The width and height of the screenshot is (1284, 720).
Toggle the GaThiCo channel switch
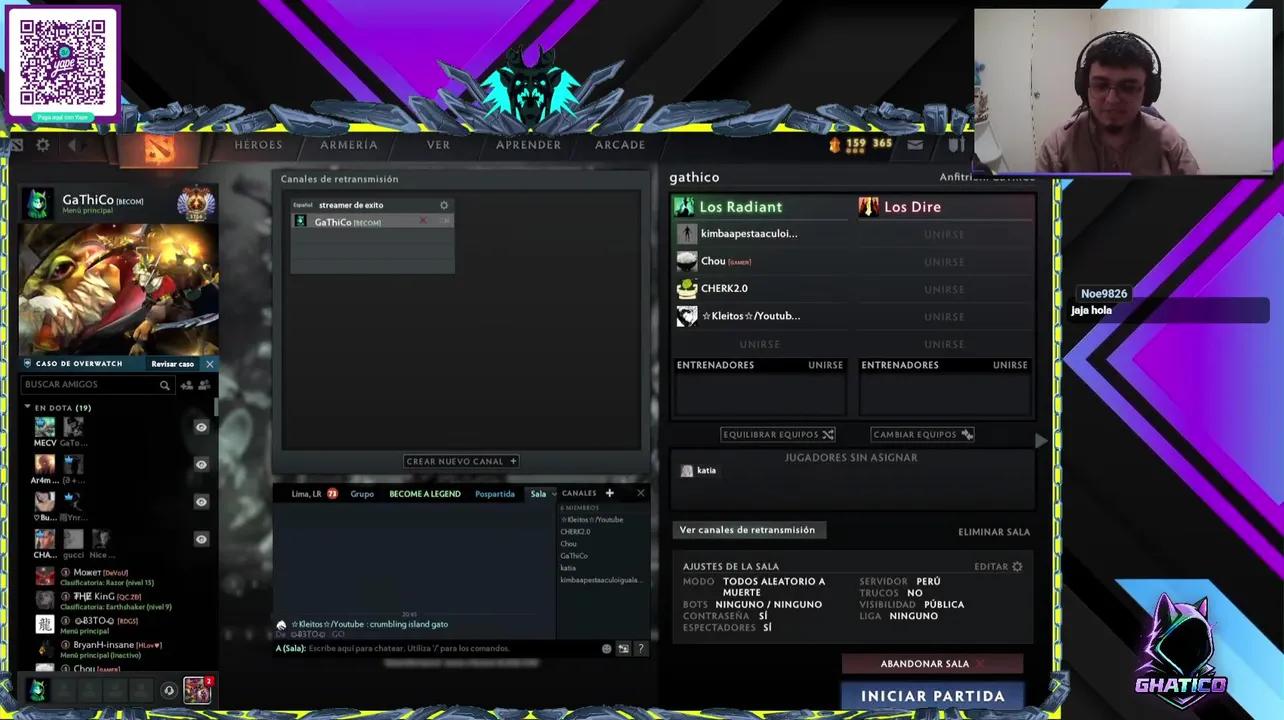click(443, 222)
